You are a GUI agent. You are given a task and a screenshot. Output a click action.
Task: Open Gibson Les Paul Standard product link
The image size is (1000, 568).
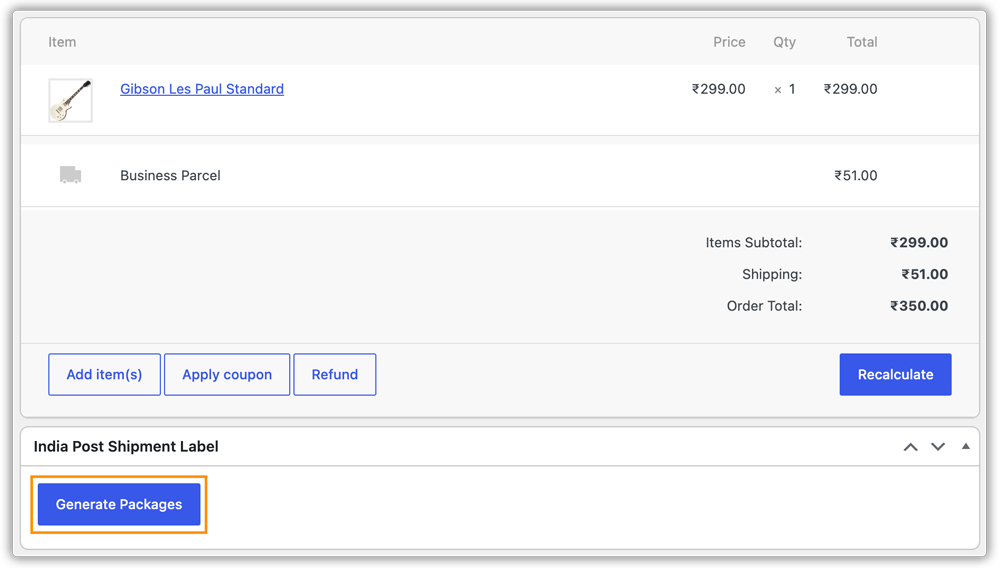tap(202, 89)
